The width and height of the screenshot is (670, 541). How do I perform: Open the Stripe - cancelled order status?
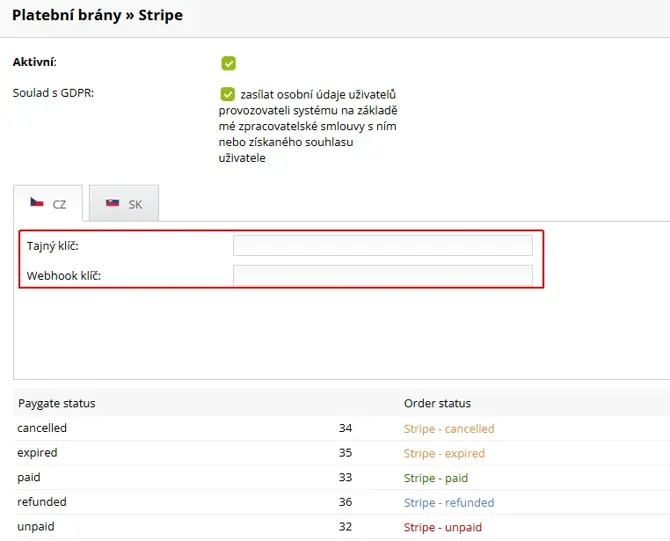pos(448,429)
